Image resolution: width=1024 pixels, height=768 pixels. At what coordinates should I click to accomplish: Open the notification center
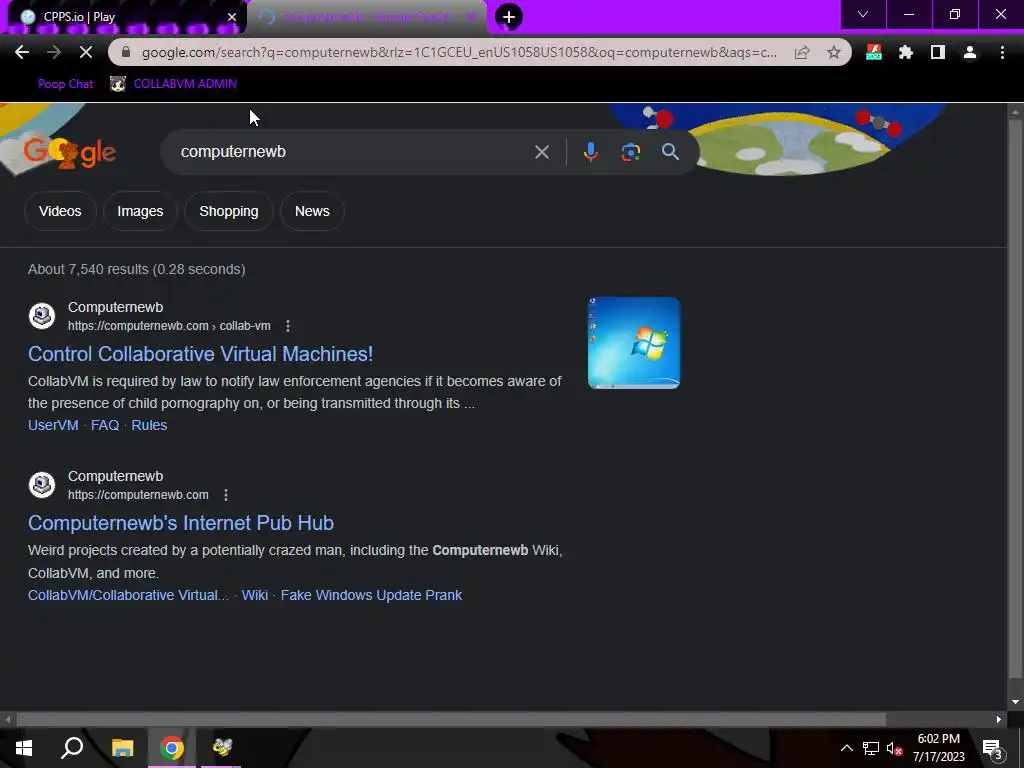pos(993,748)
